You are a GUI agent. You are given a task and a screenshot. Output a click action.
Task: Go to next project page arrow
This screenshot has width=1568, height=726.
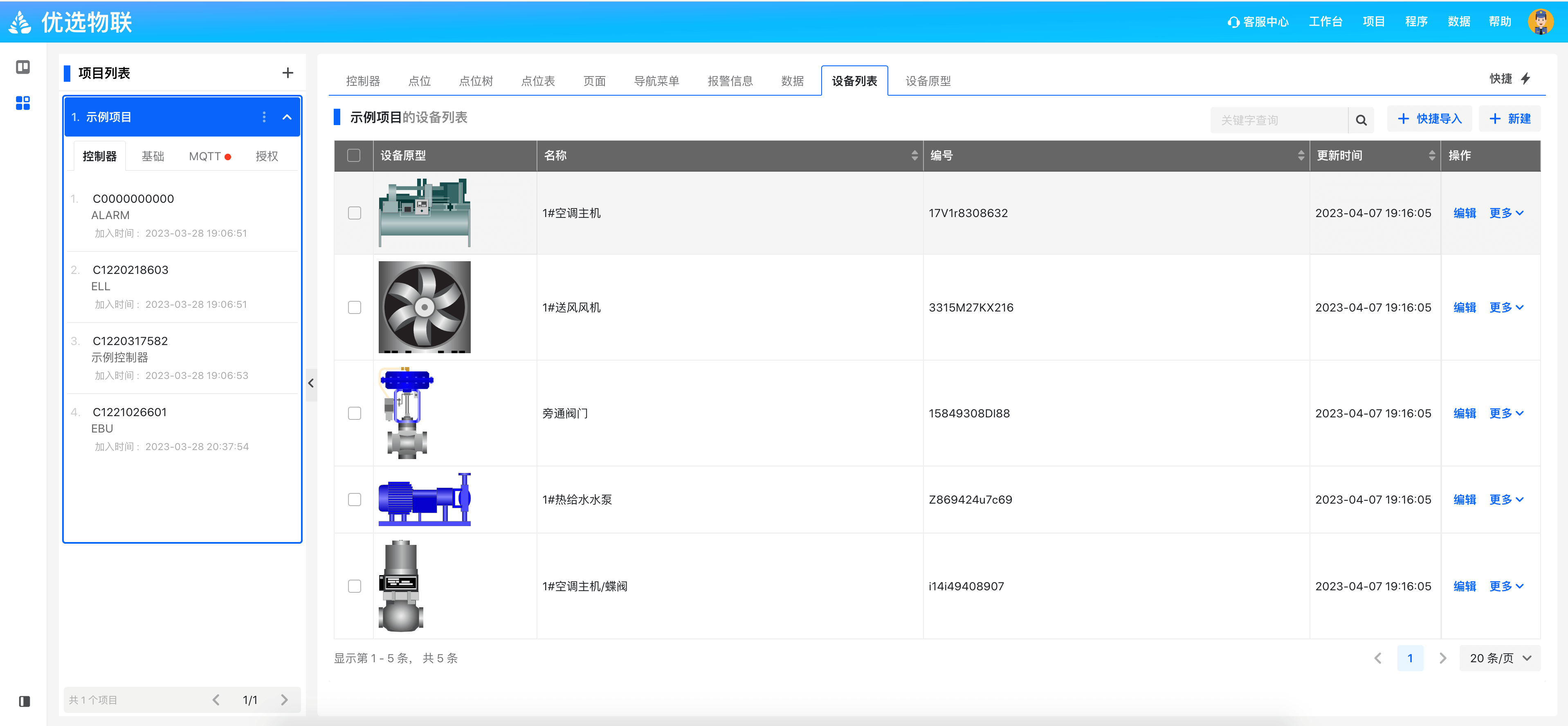point(284,700)
